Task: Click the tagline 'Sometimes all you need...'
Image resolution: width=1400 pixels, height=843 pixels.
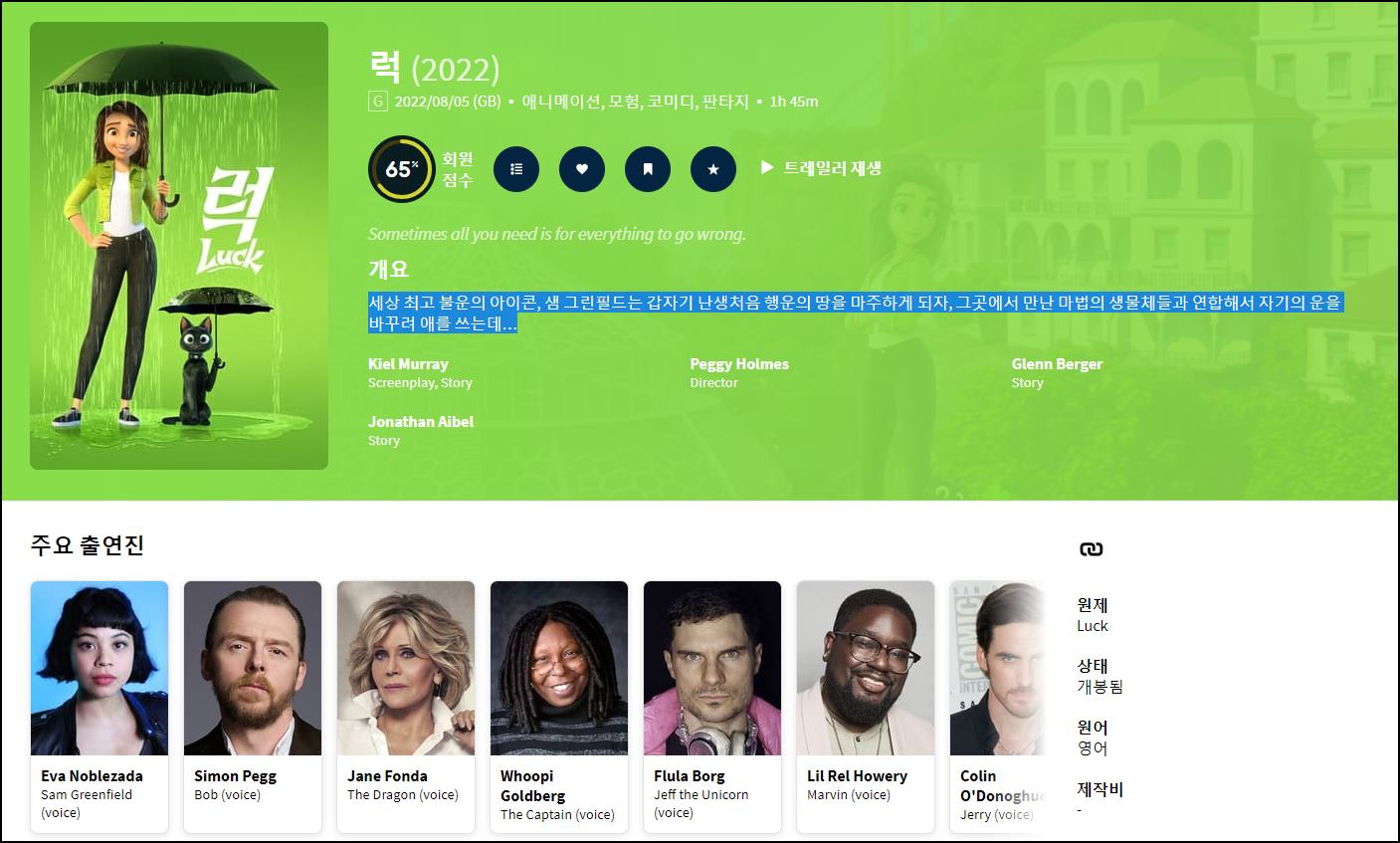Action: click(557, 234)
